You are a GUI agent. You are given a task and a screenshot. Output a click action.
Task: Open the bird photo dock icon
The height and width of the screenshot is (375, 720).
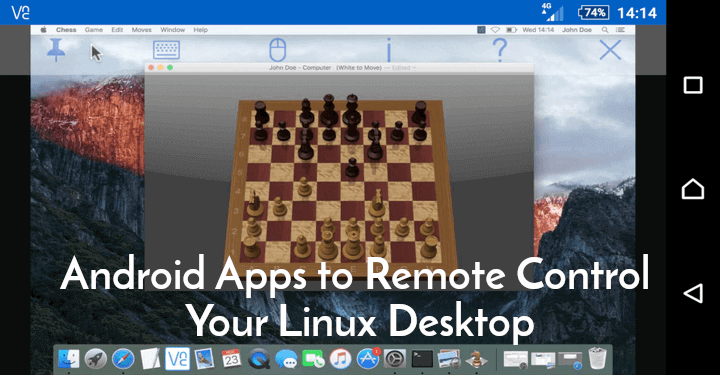tap(204, 359)
